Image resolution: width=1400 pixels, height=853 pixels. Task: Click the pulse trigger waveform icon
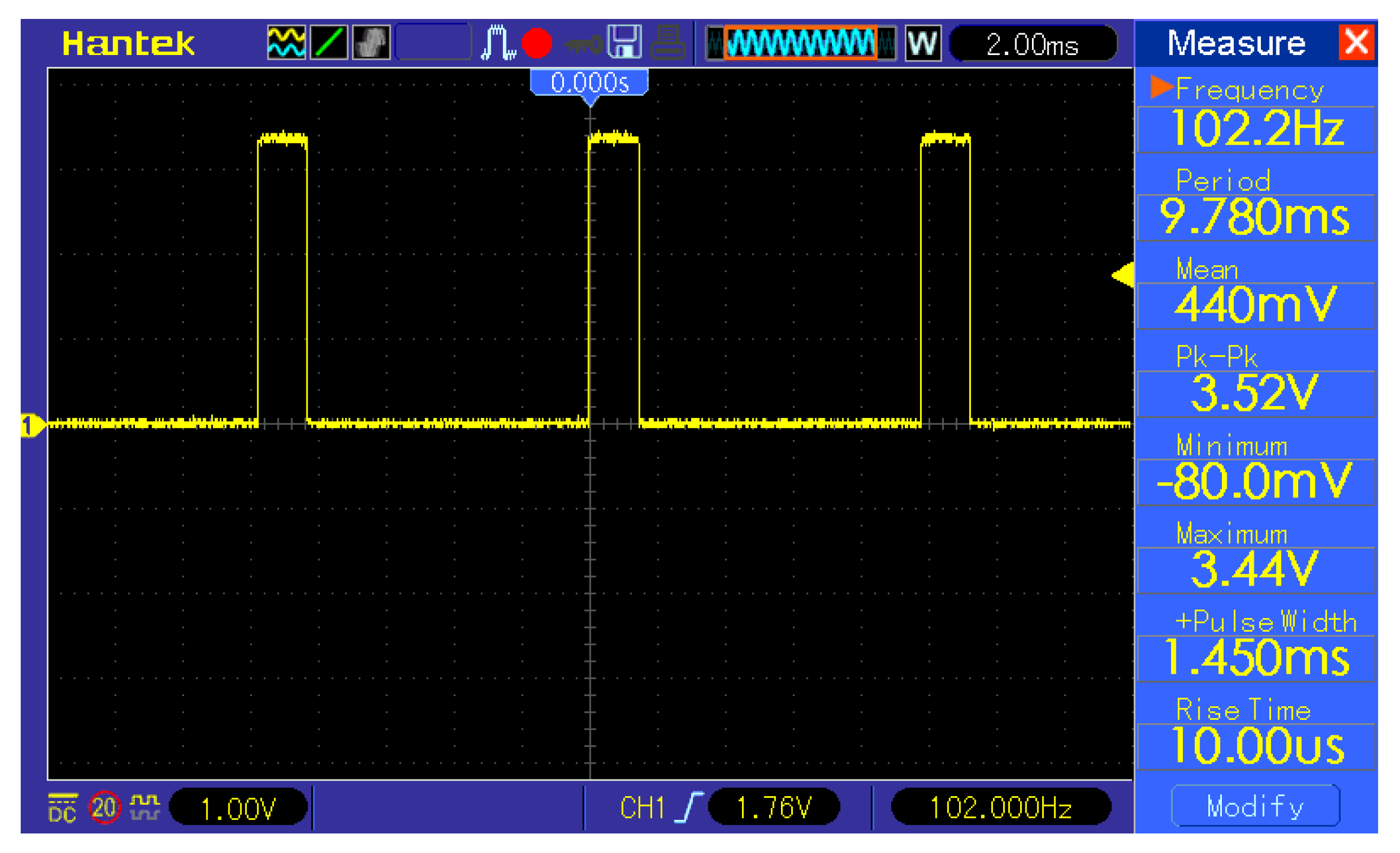coord(498,43)
